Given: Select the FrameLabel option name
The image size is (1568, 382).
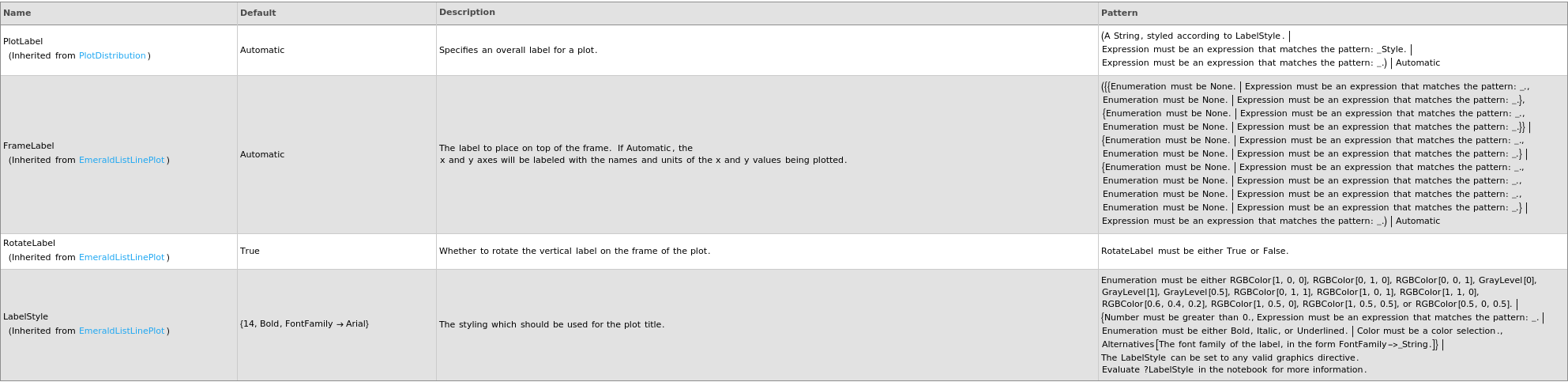Looking at the screenshot, I should (x=28, y=146).
